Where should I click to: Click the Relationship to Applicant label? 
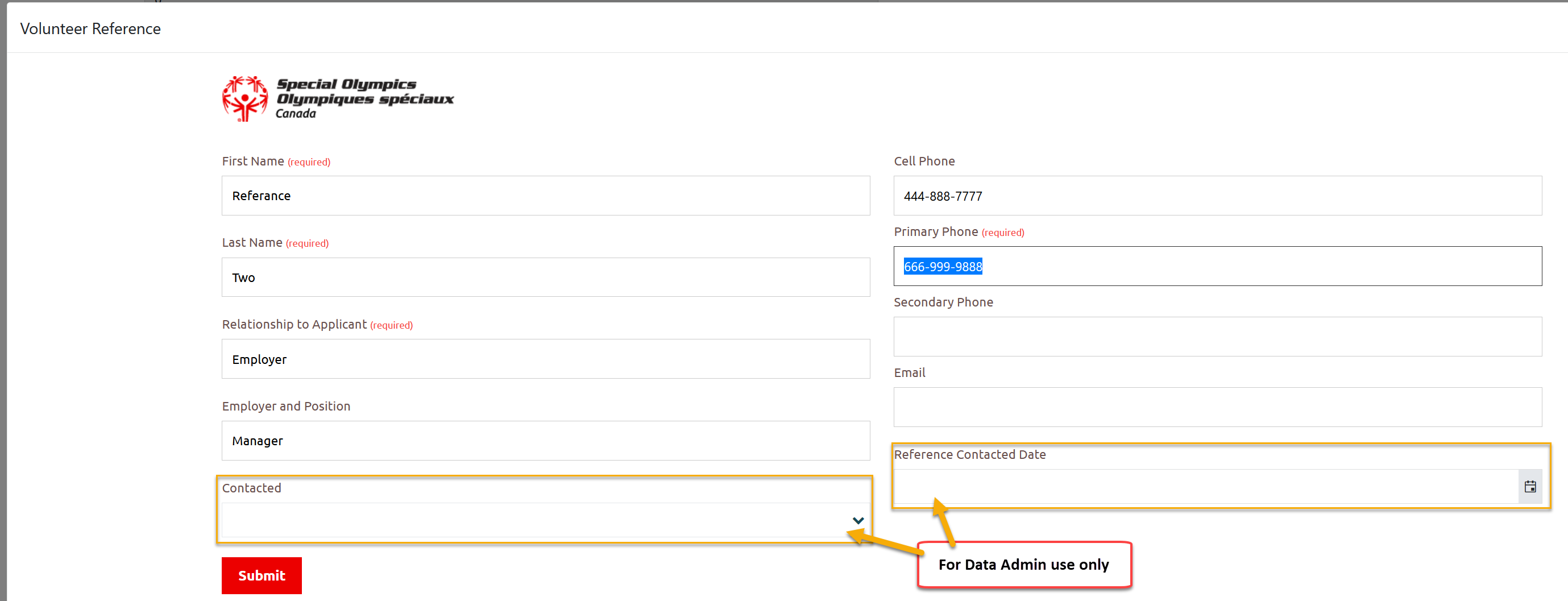coord(294,324)
